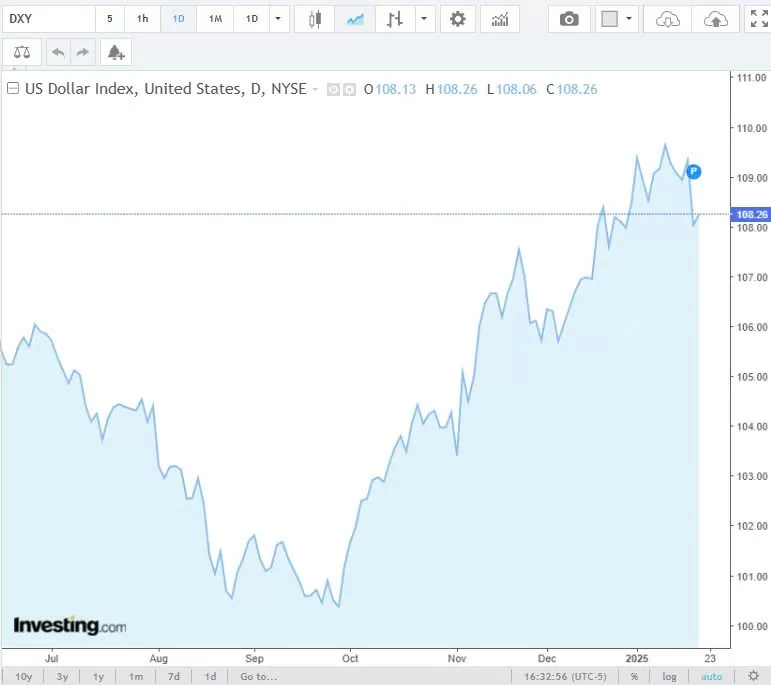This screenshot has width=771, height=685.
Task: Collapse the US Dollar Index legend
Action: 13,89
